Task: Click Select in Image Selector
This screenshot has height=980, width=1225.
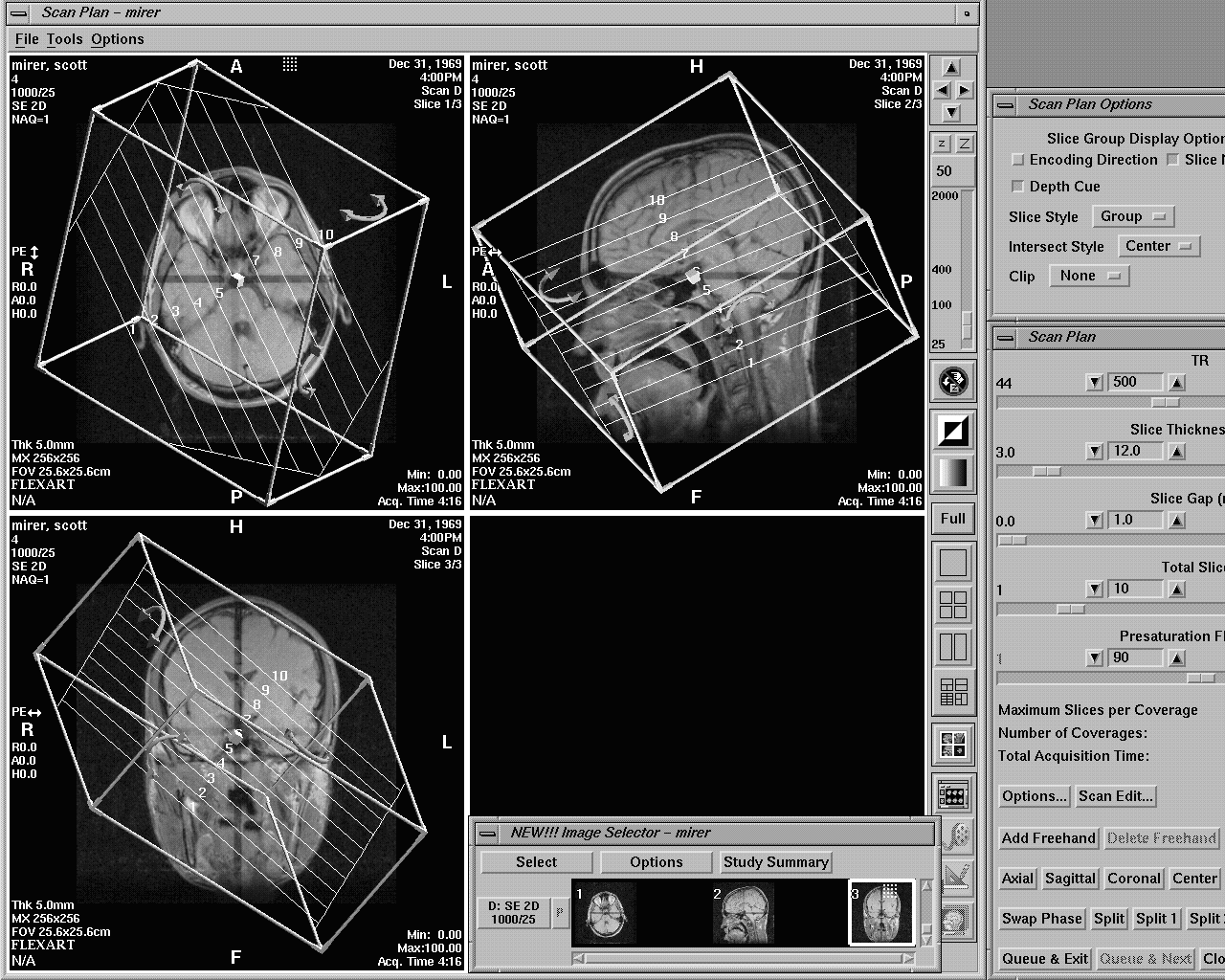Action: coord(536,862)
